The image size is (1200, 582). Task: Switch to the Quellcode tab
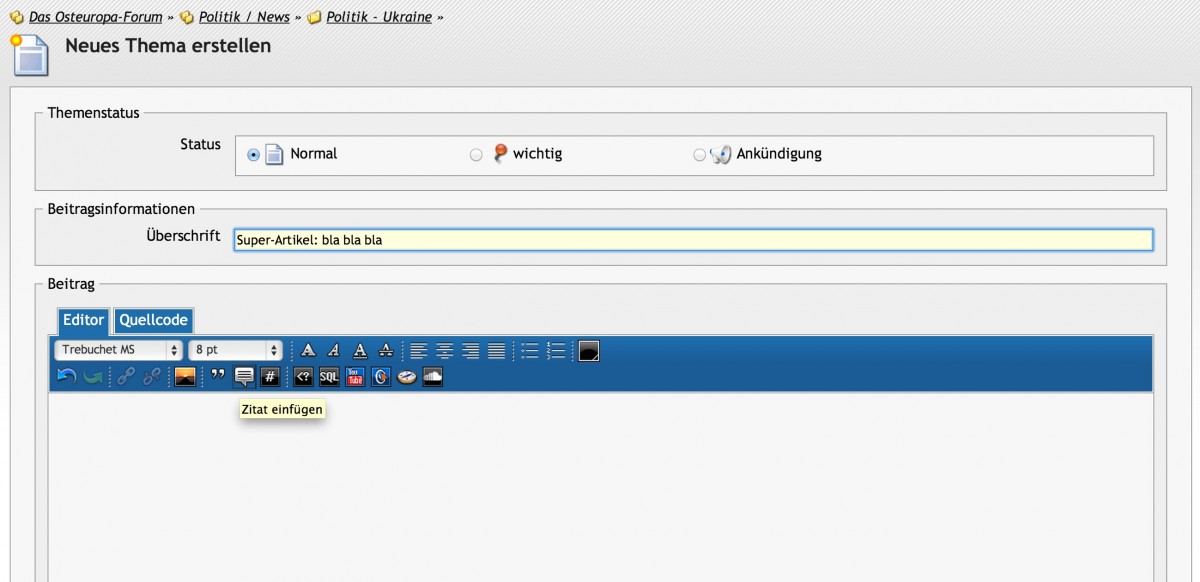(x=153, y=320)
